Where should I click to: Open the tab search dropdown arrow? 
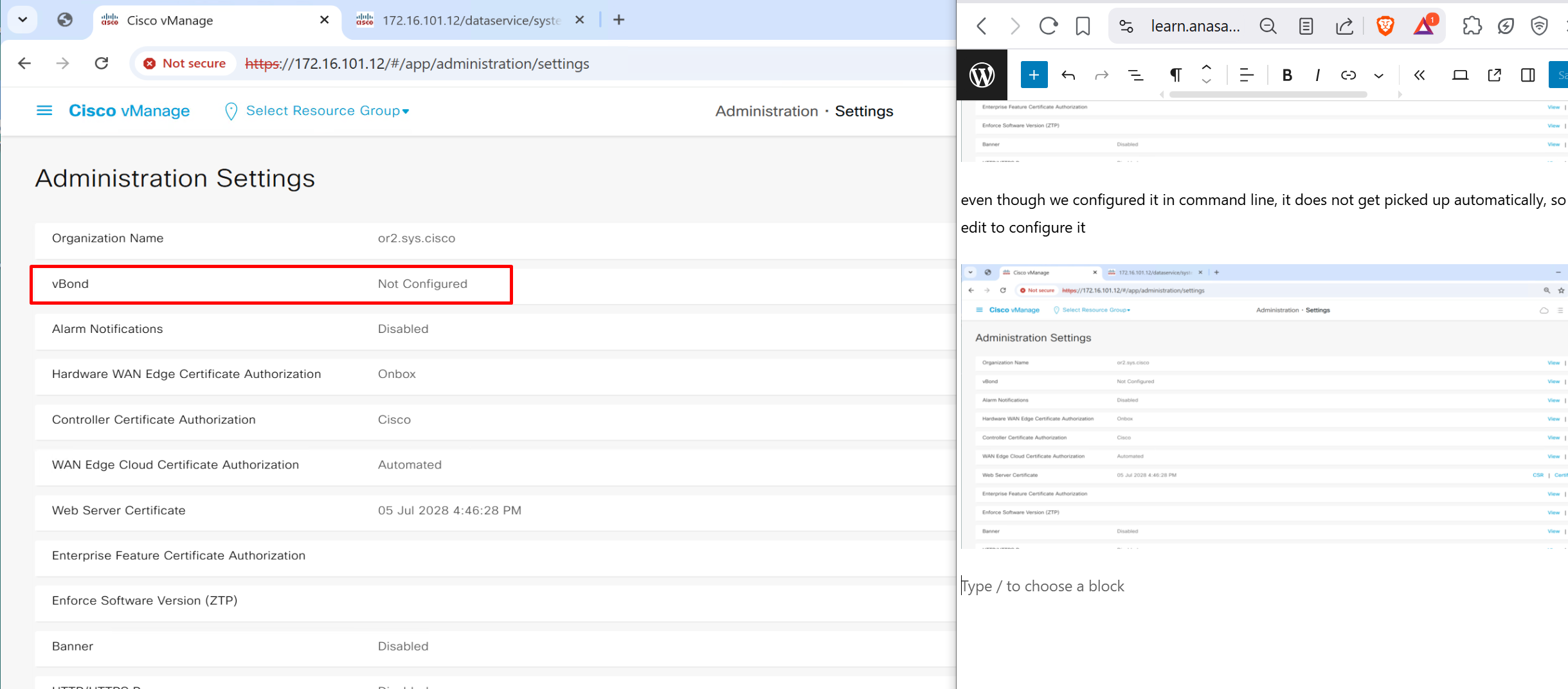tap(23, 19)
